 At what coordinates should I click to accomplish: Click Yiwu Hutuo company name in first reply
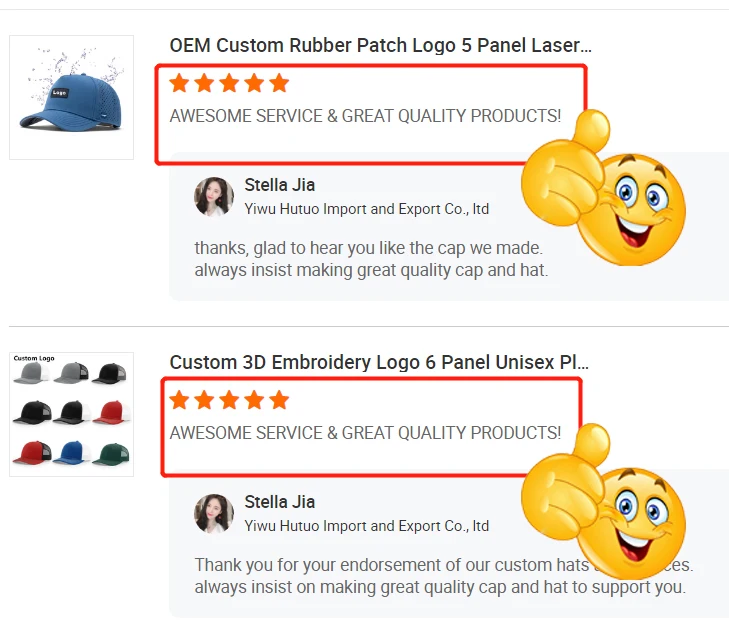click(x=367, y=209)
